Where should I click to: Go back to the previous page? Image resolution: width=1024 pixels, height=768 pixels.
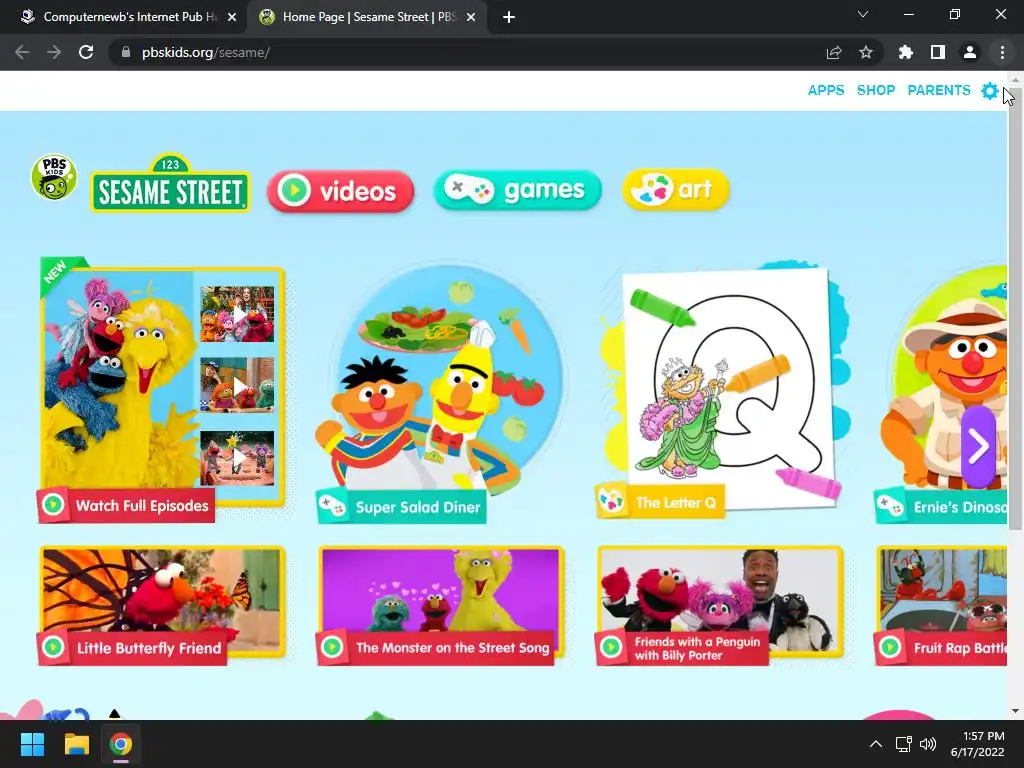pyautogui.click(x=22, y=52)
